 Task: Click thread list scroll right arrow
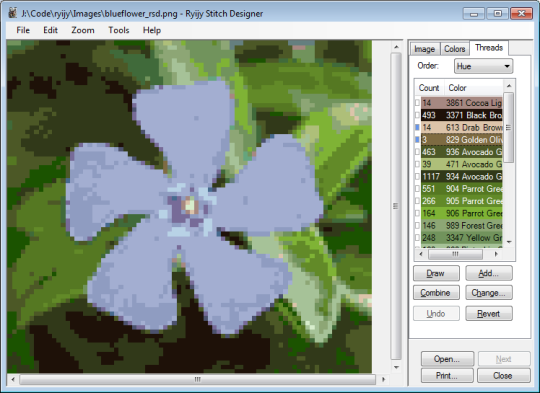click(x=496, y=254)
